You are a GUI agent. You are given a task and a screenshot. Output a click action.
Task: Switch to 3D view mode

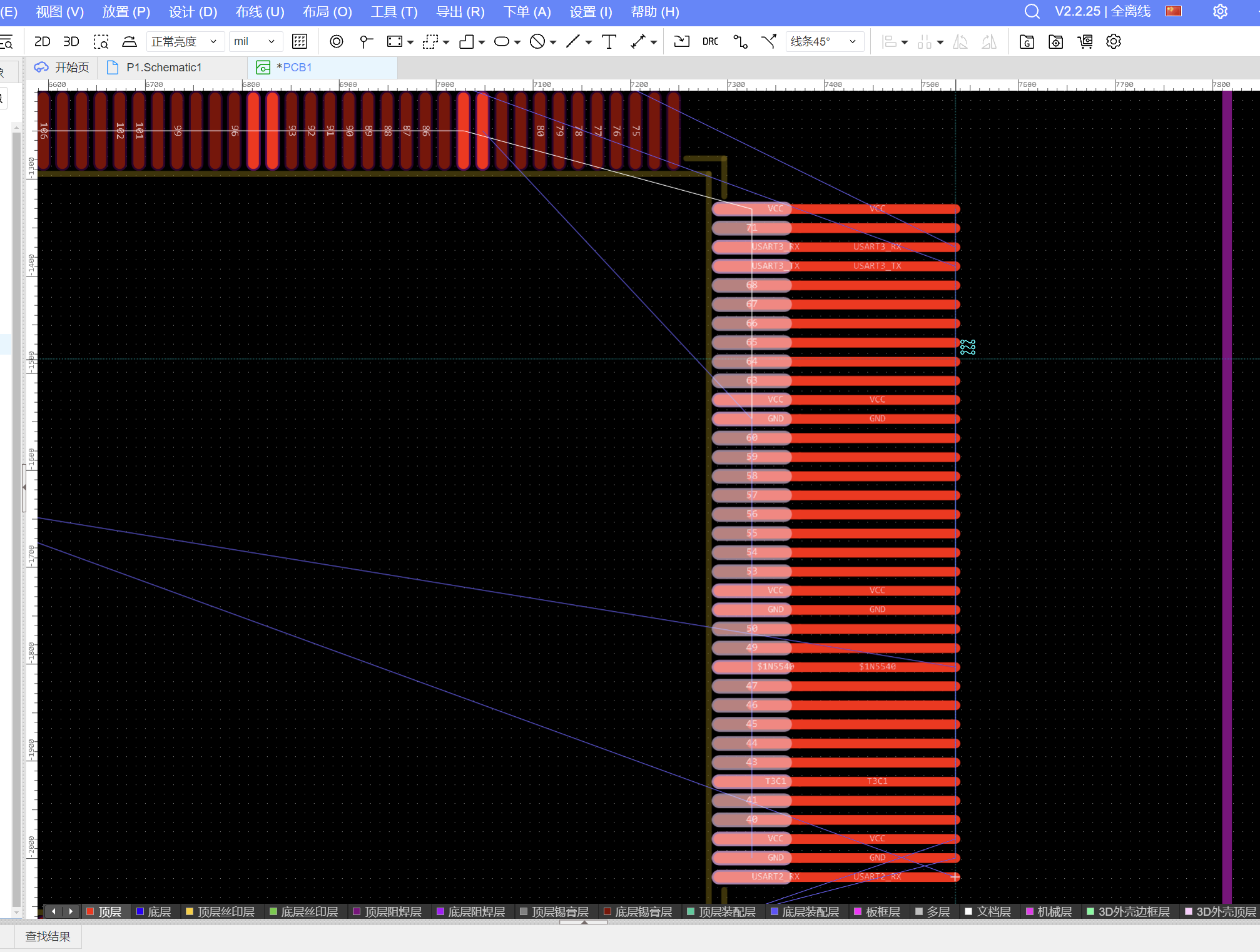point(71,41)
